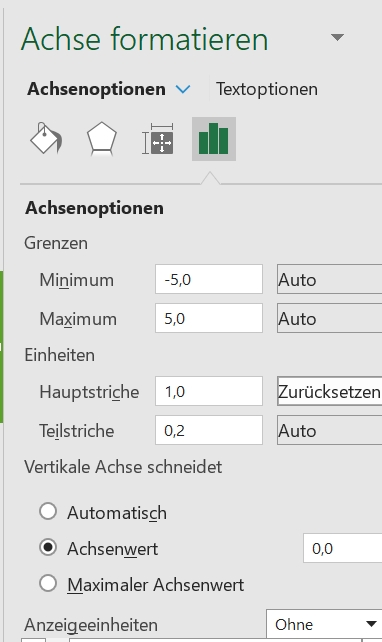Click the Auto button beside Maximum
The image size is (382, 642).
pyautogui.click(x=330, y=318)
